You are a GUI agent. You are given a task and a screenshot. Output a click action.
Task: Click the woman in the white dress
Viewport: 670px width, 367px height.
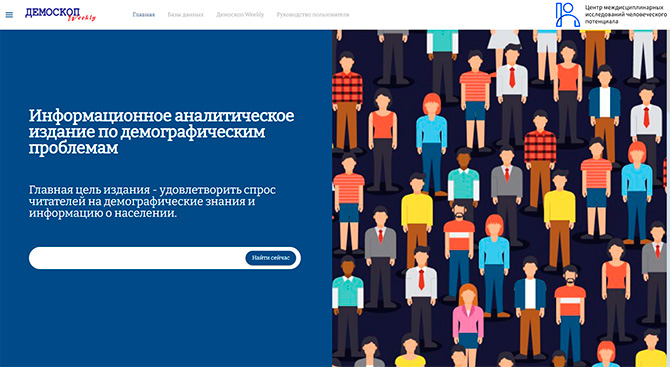click(503, 39)
